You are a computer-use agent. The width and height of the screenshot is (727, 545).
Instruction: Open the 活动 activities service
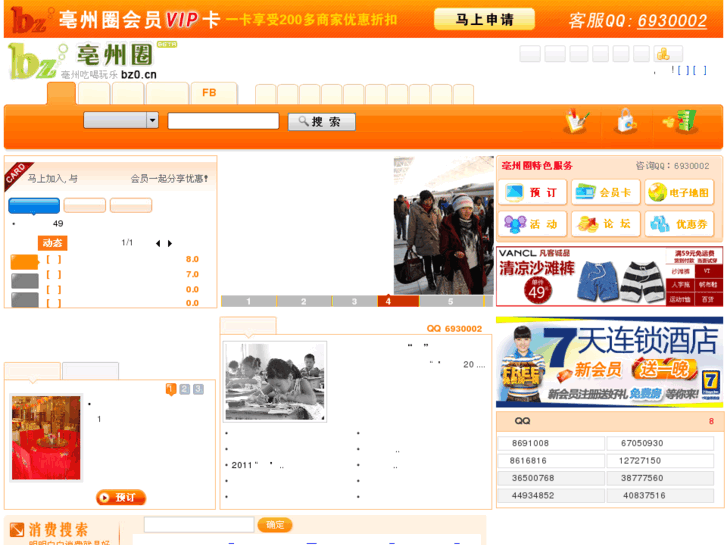click(532, 224)
